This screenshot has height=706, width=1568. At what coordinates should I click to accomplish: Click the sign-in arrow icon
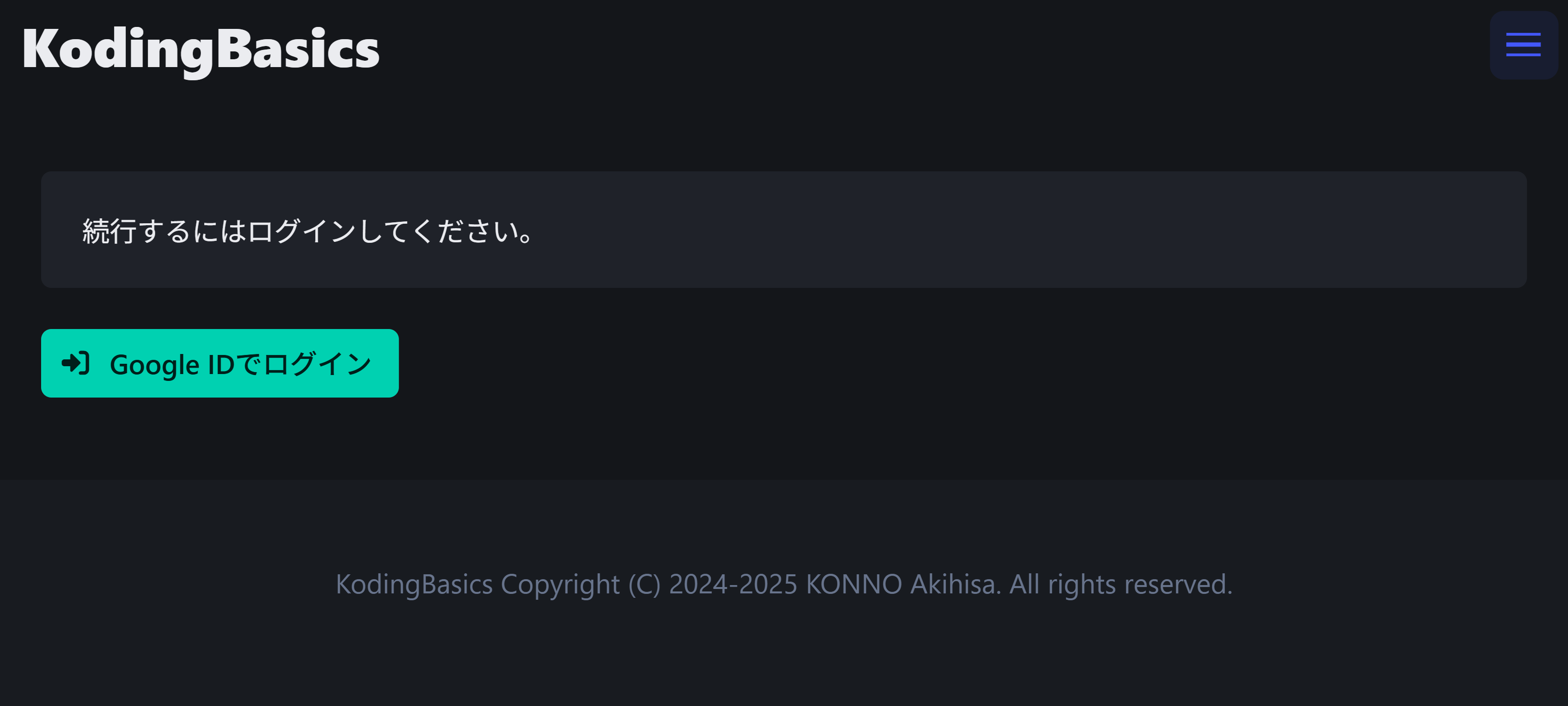point(76,363)
